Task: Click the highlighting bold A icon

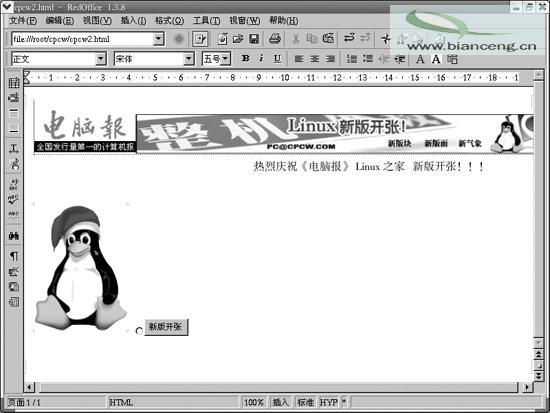Action: (436, 59)
